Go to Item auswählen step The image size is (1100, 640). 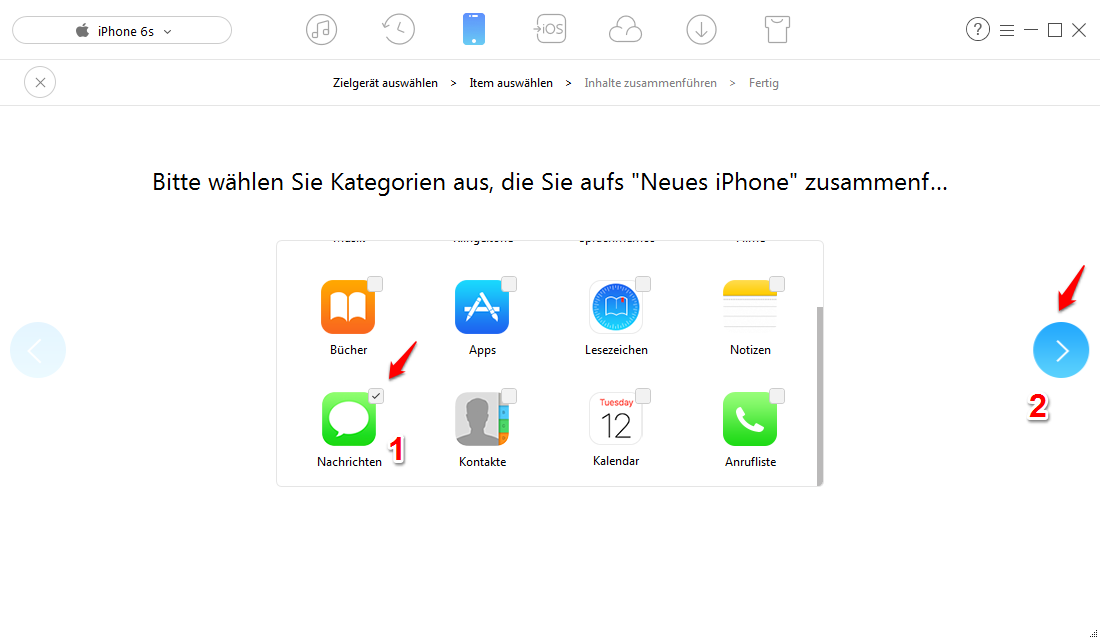(511, 83)
